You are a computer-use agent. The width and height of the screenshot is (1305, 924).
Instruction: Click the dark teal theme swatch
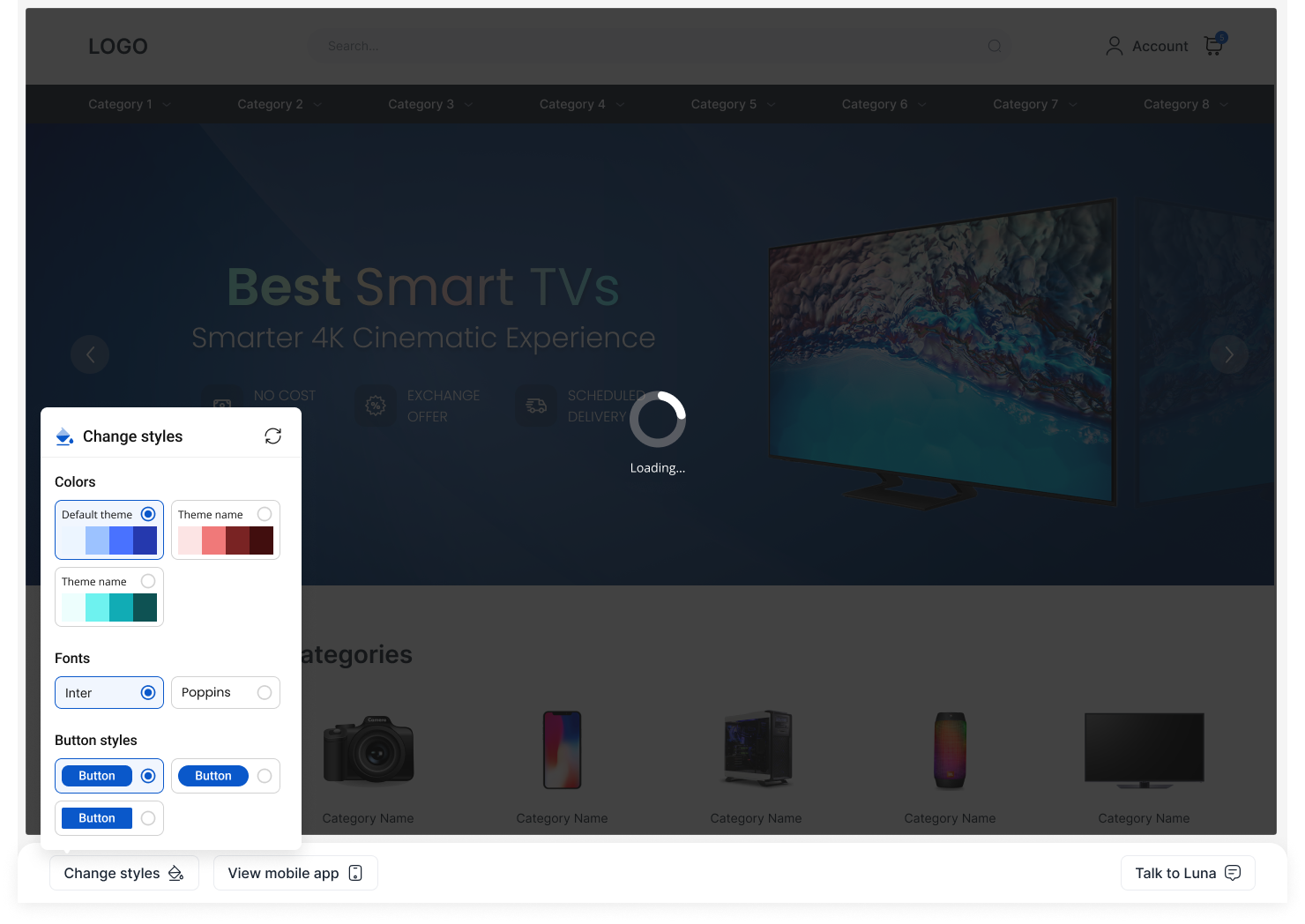tap(145, 607)
